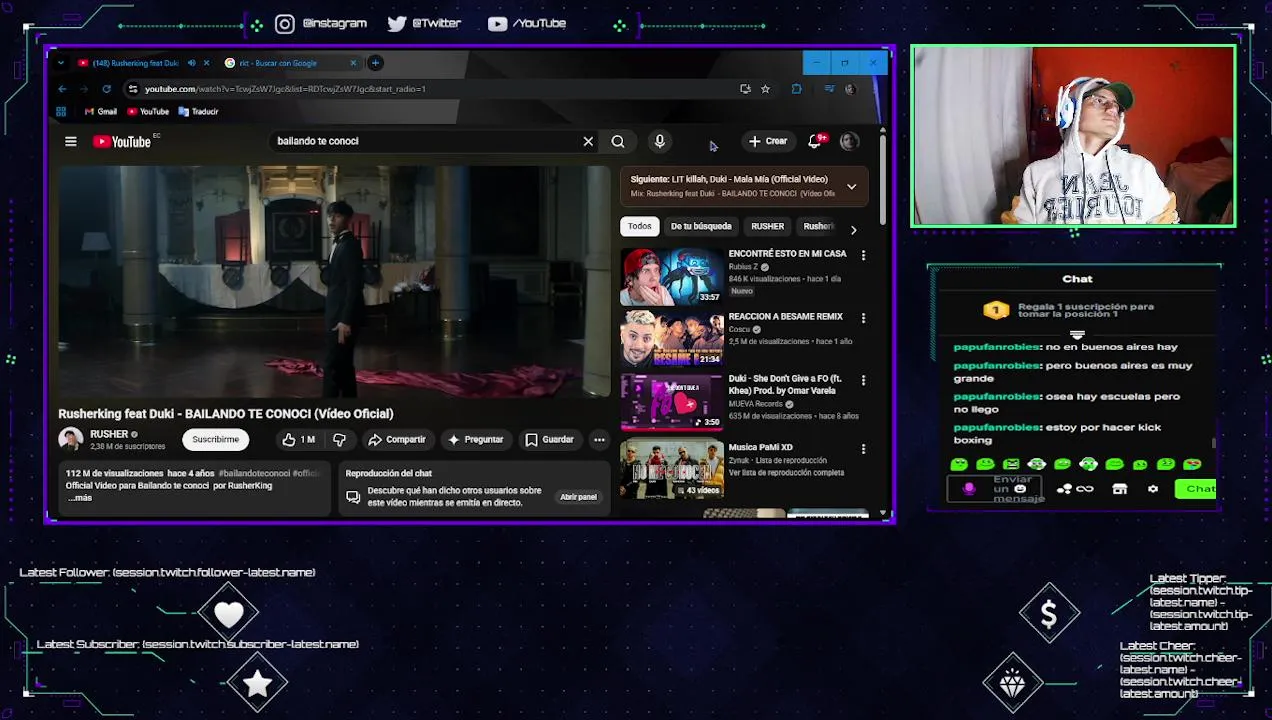
Task: Share the video via Compartir
Action: [396, 440]
